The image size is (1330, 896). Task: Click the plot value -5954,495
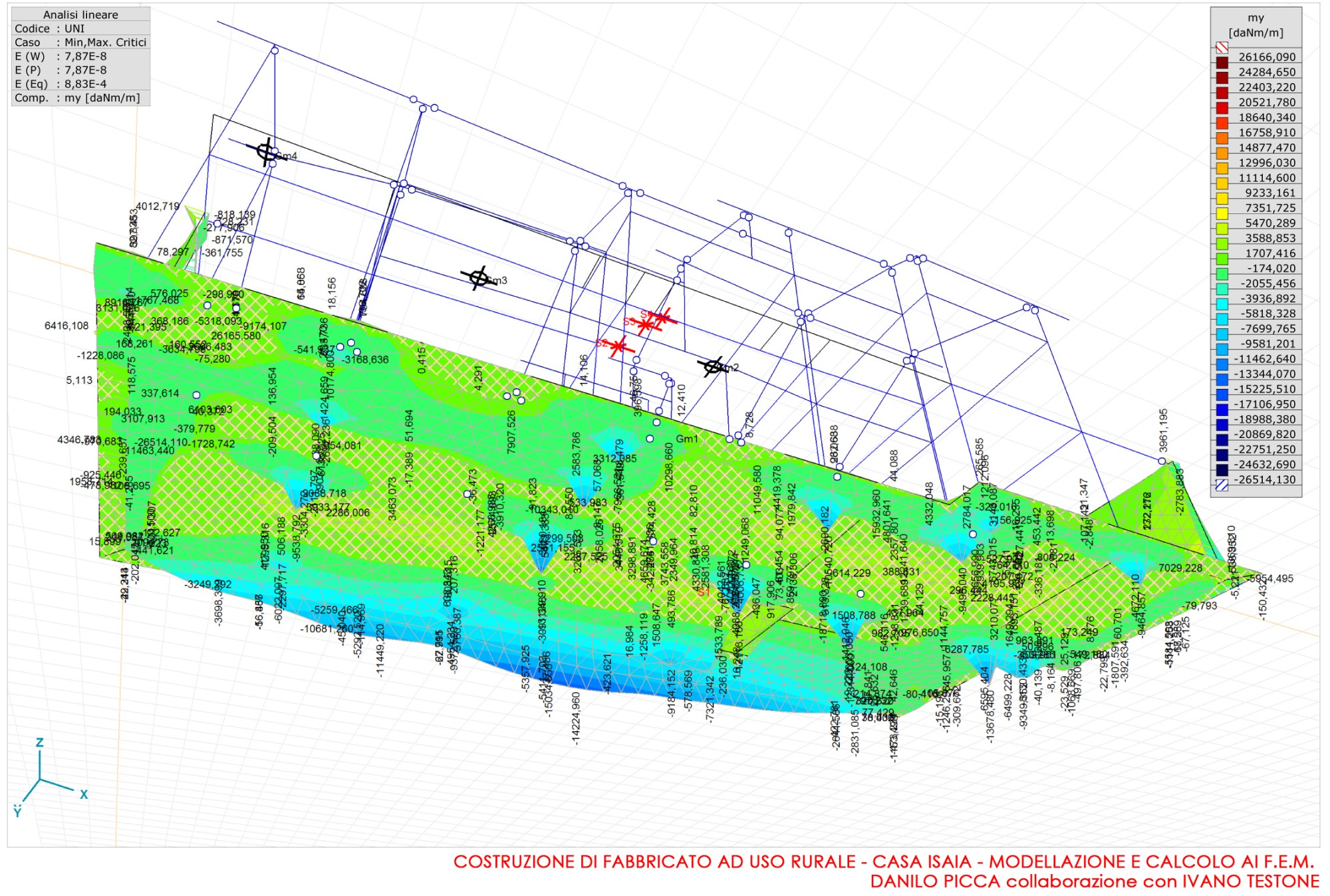1269,579
